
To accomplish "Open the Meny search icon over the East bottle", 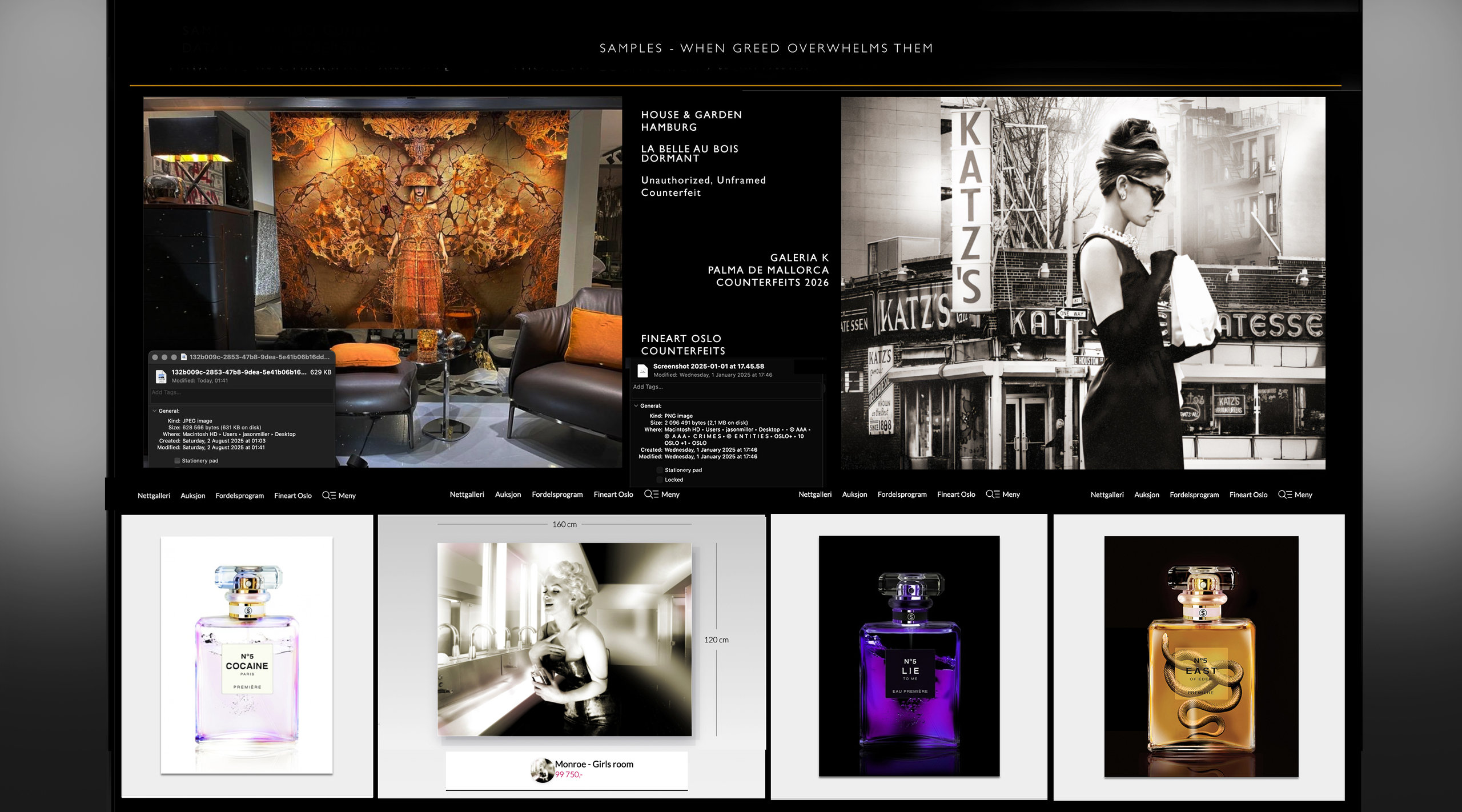I will pos(1285,495).
